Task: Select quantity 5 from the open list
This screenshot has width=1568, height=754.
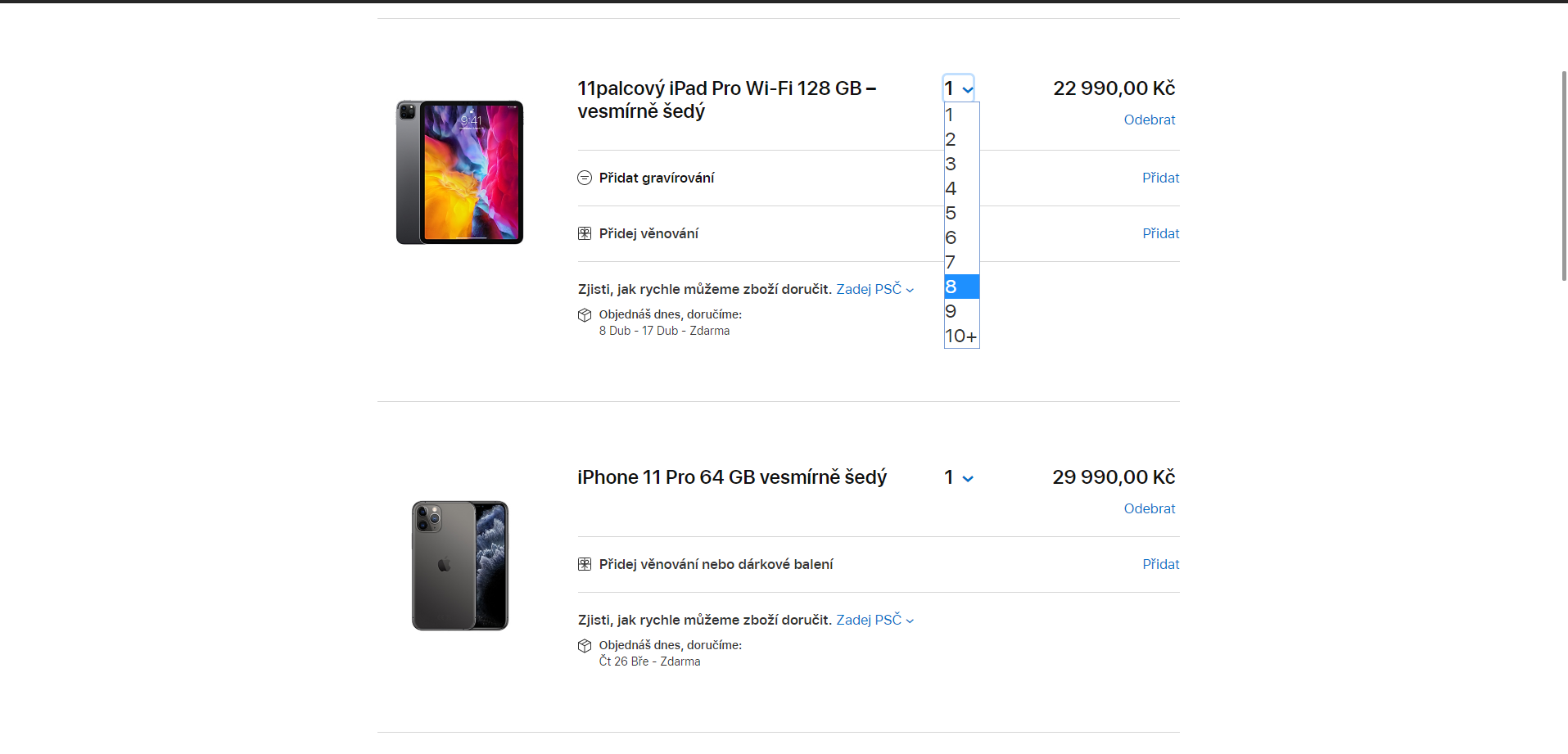Action: [961, 213]
